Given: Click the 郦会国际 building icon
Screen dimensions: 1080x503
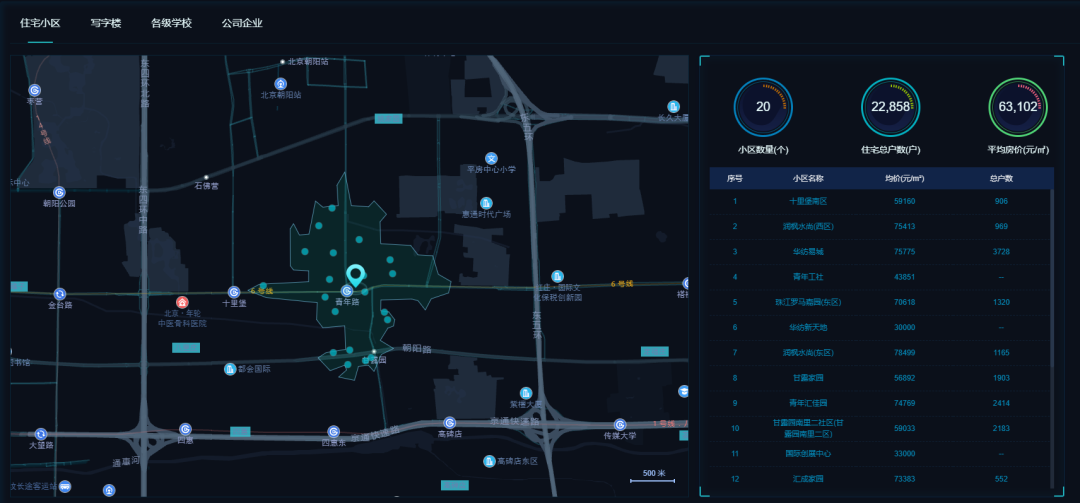Looking at the screenshot, I should pyautogui.click(x=231, y=369).
